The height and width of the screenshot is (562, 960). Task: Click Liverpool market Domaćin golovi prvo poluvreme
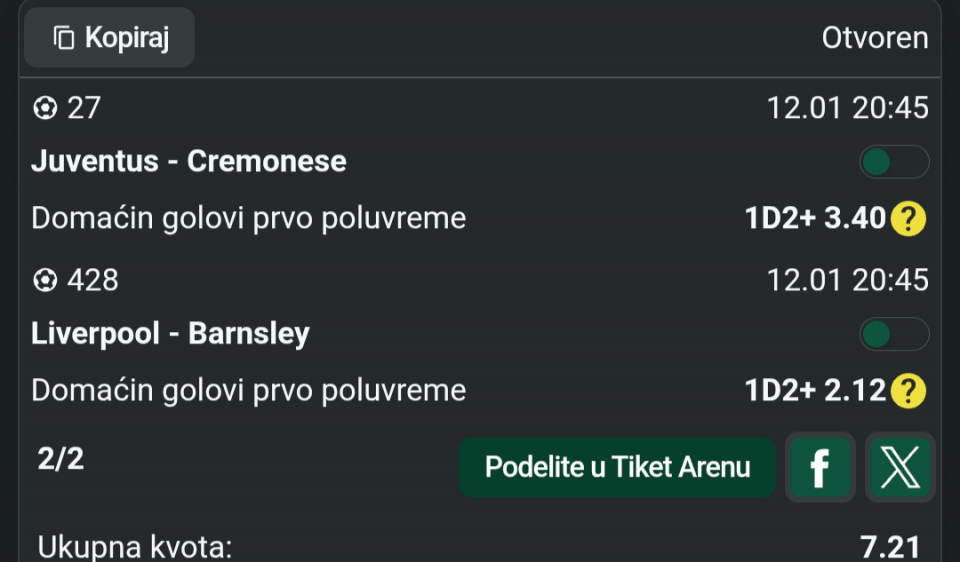tap(249, 390)
